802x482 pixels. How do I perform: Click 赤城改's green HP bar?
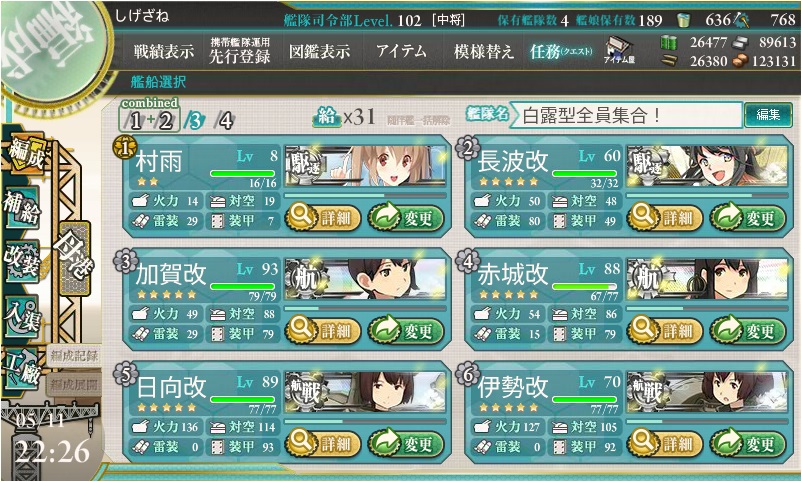pos(584,287)
